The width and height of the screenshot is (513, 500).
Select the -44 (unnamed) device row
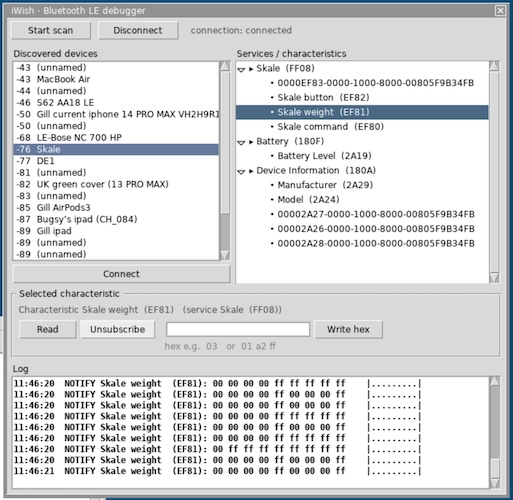pyautogui.click(x=116, y=91)
